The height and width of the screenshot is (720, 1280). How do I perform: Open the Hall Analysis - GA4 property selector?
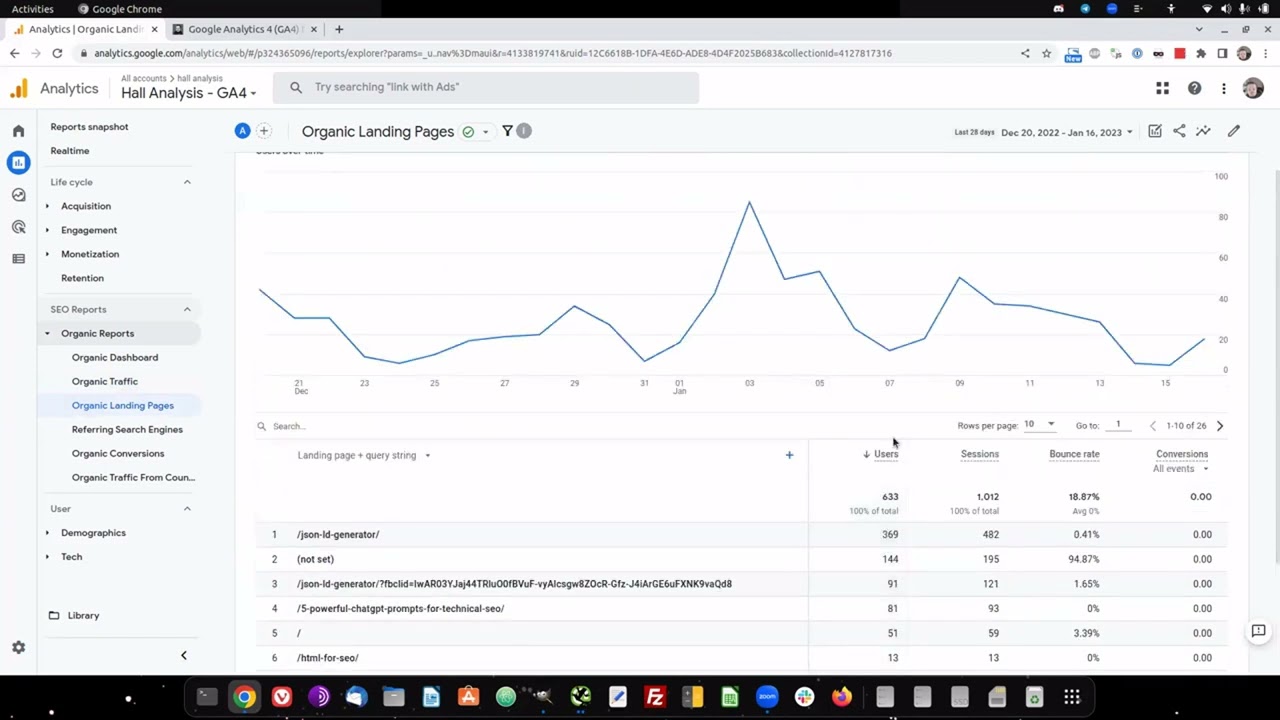[189, 93]
